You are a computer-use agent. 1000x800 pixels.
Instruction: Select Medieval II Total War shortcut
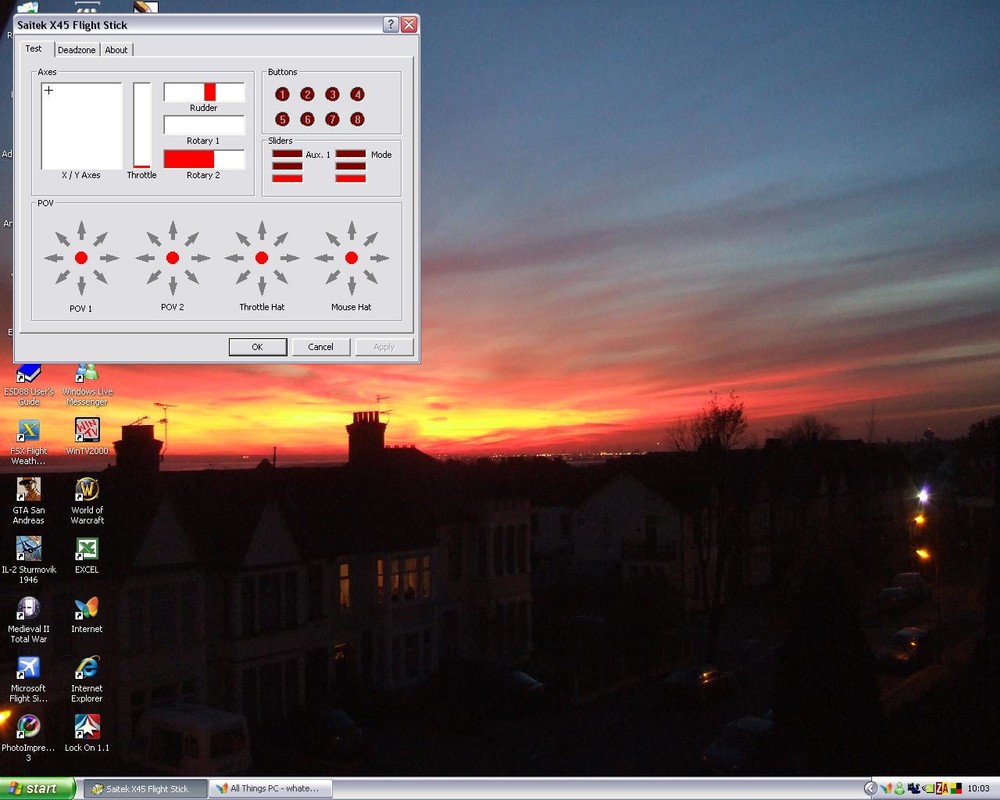(29, 619)
